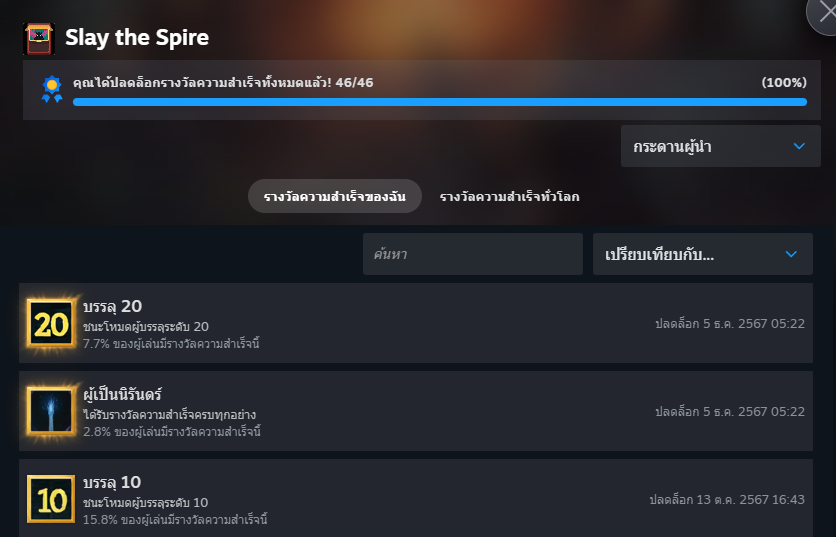Focus the ค้นหา search field
836x537 pixels.
click(473, 254)
